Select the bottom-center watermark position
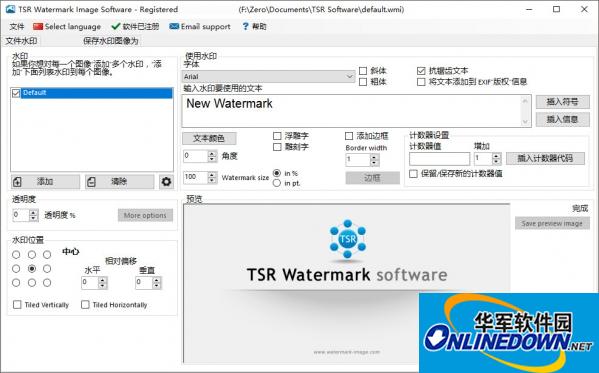This screenshot has height=373, width=599. [x=32, y=283]
